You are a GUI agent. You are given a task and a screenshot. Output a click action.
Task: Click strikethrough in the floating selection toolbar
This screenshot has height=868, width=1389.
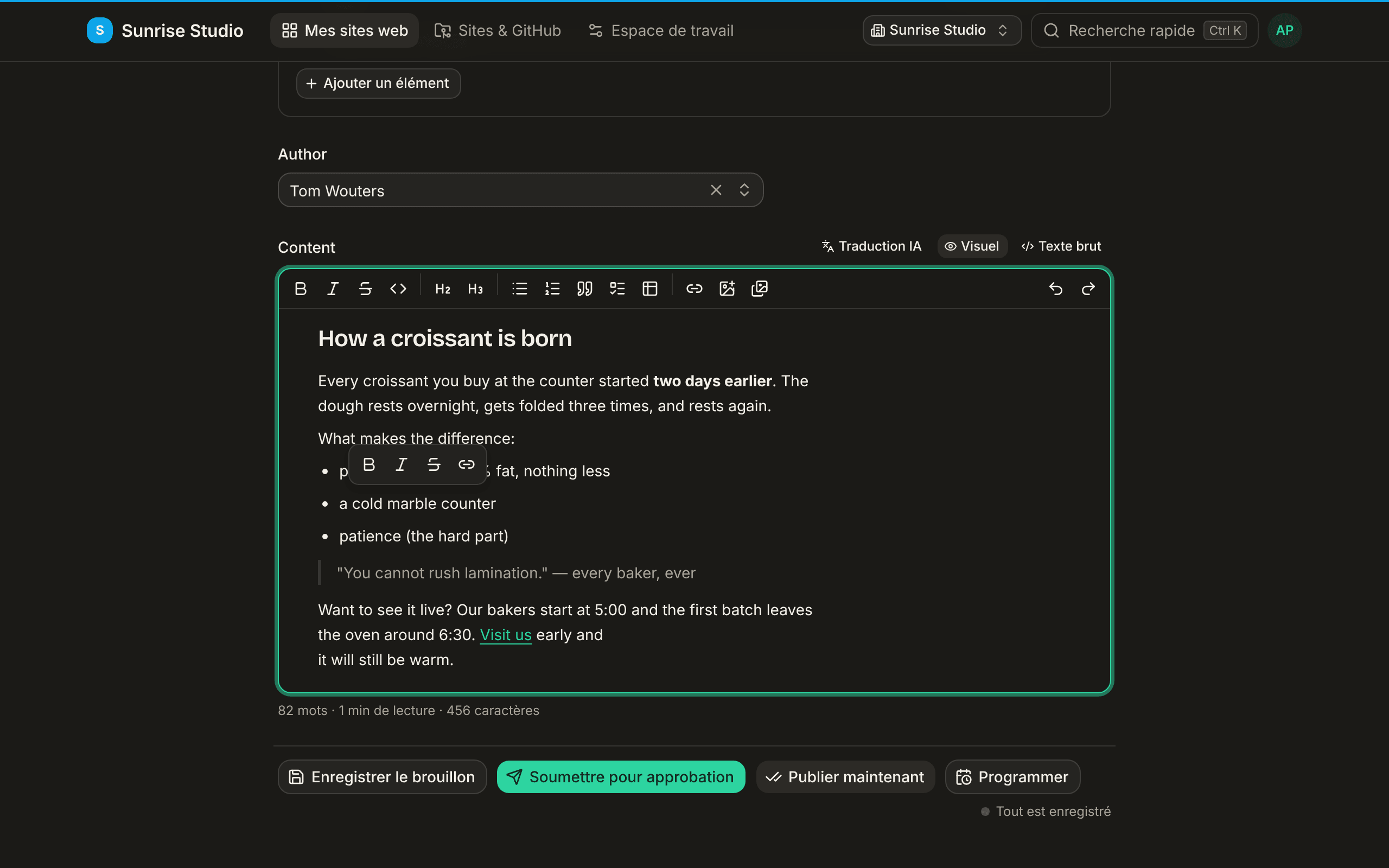click(434, 464)
